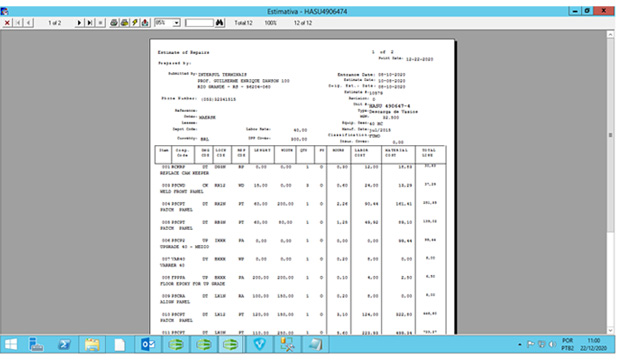This screenshot has width=622, height=360.
Task: Open PowerShell from the taskbar
Action: click(x=64, y=344)
